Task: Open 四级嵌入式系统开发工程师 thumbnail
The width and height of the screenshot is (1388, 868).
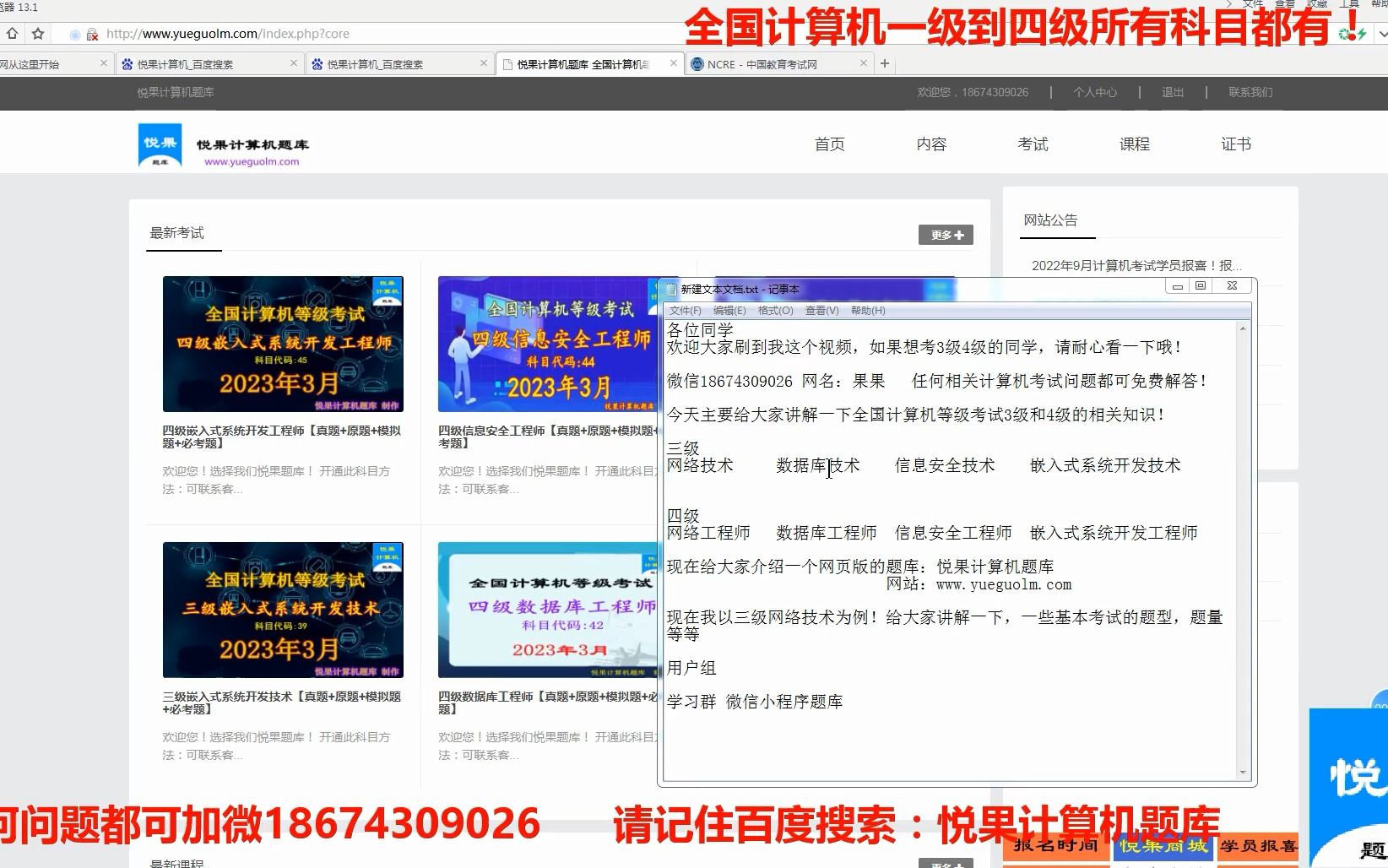Action: pos(283,344)
